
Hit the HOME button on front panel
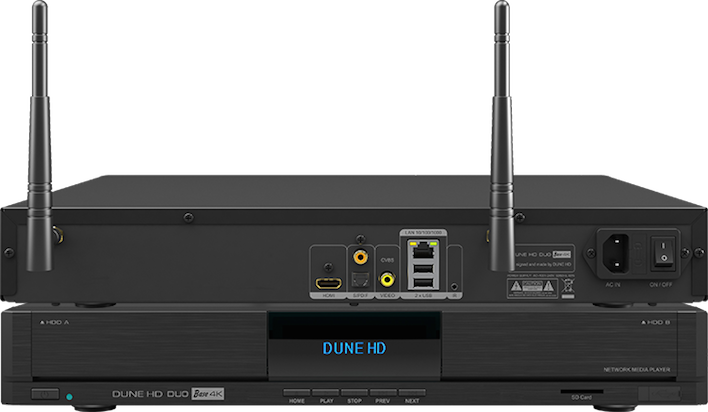(297, 393)
